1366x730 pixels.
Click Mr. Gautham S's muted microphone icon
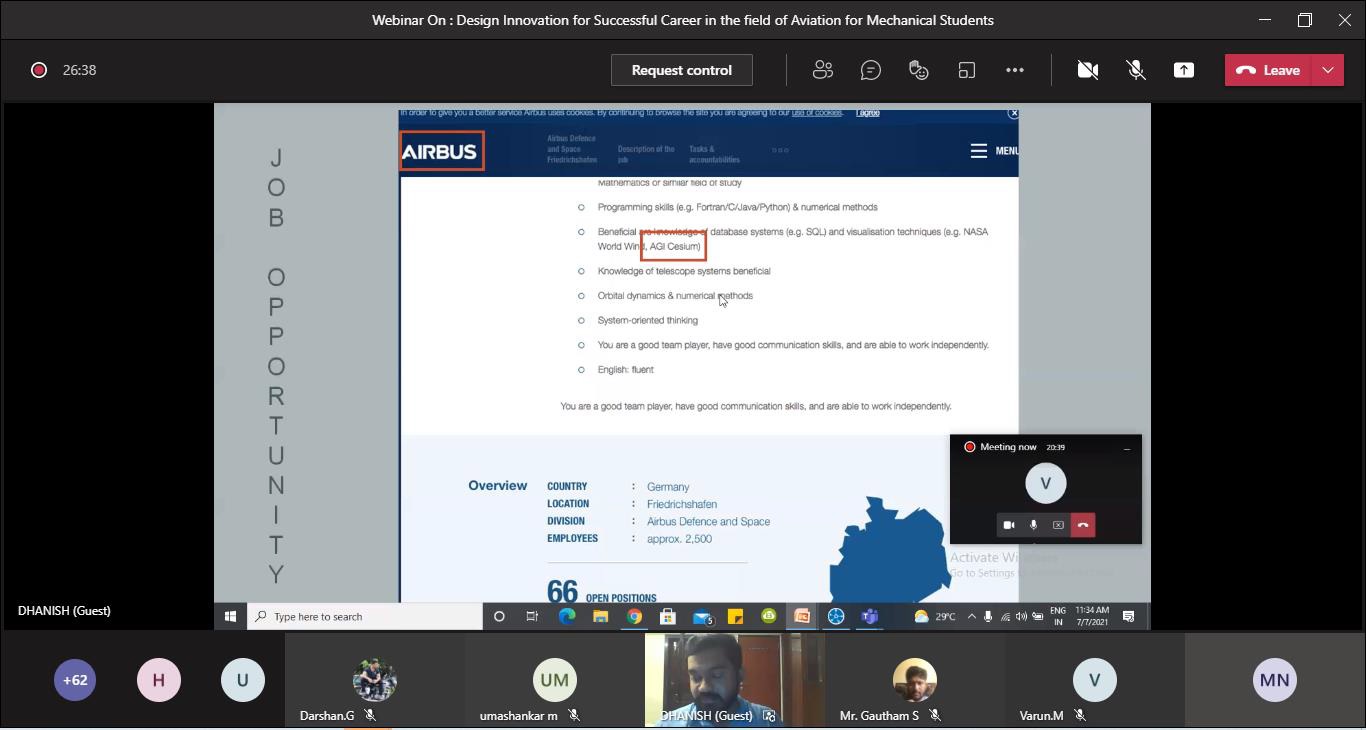tap(934, 716)
